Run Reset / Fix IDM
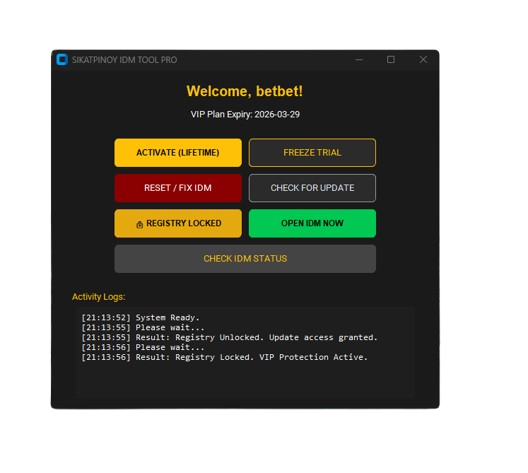Viewport: 528px width, 473px height. 178,188
